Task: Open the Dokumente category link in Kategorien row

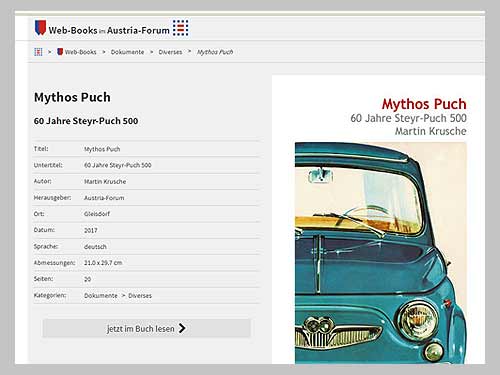Action: click(101, 296)
